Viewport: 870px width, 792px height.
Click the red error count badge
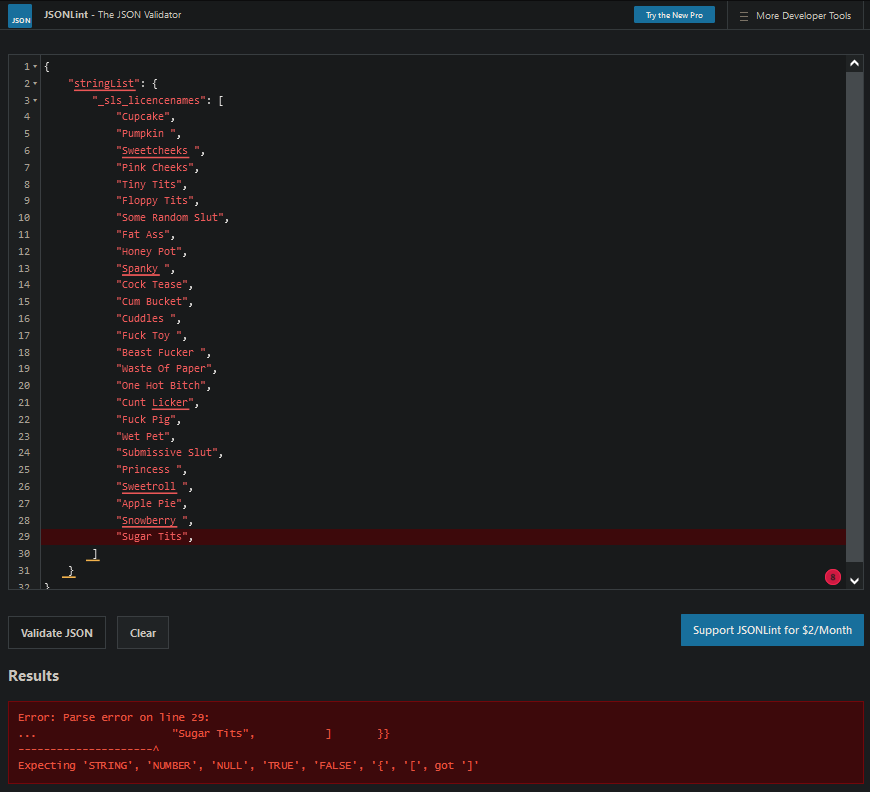coord(832,577)
